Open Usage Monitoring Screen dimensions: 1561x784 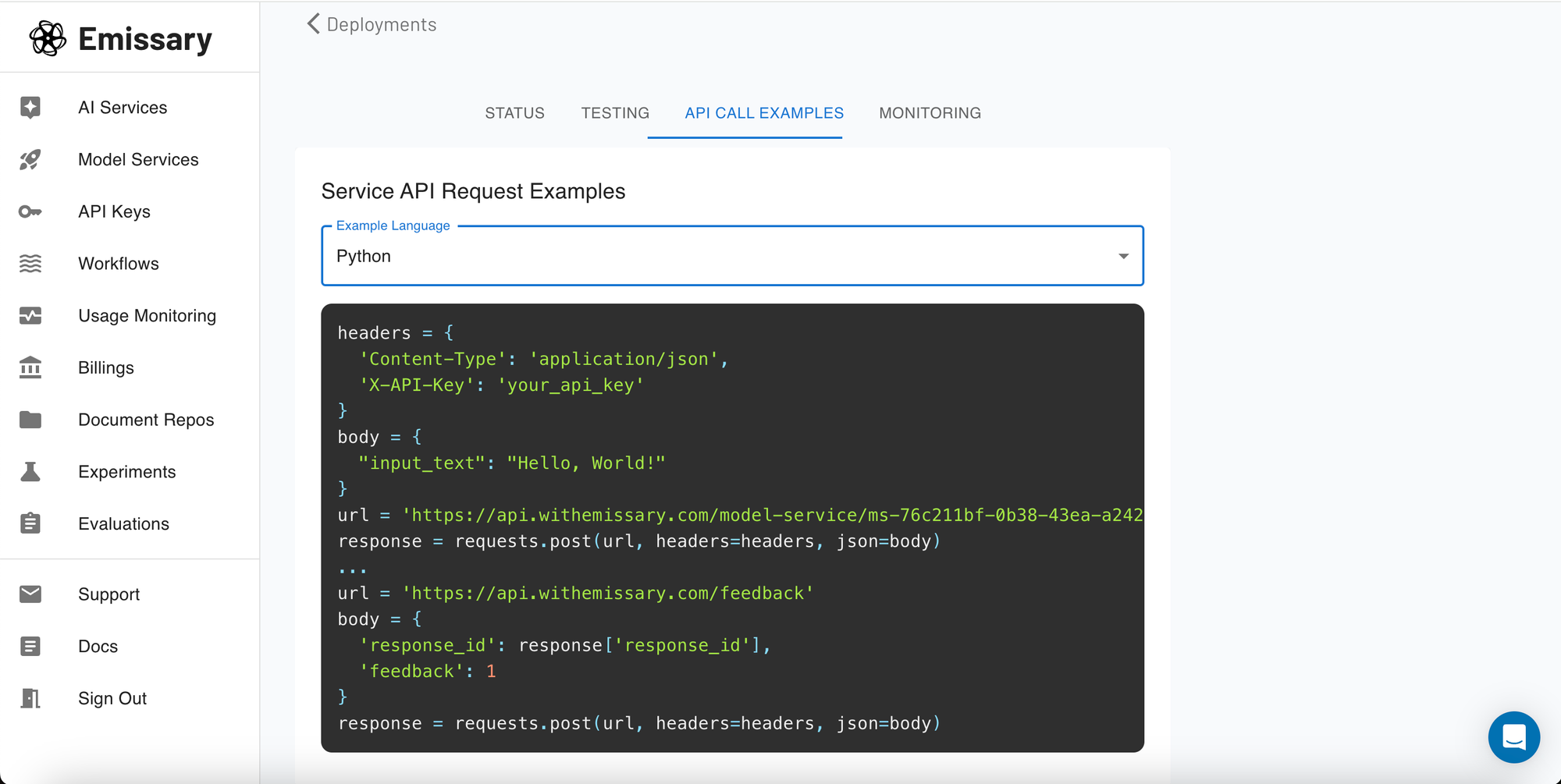pos(147,315)
